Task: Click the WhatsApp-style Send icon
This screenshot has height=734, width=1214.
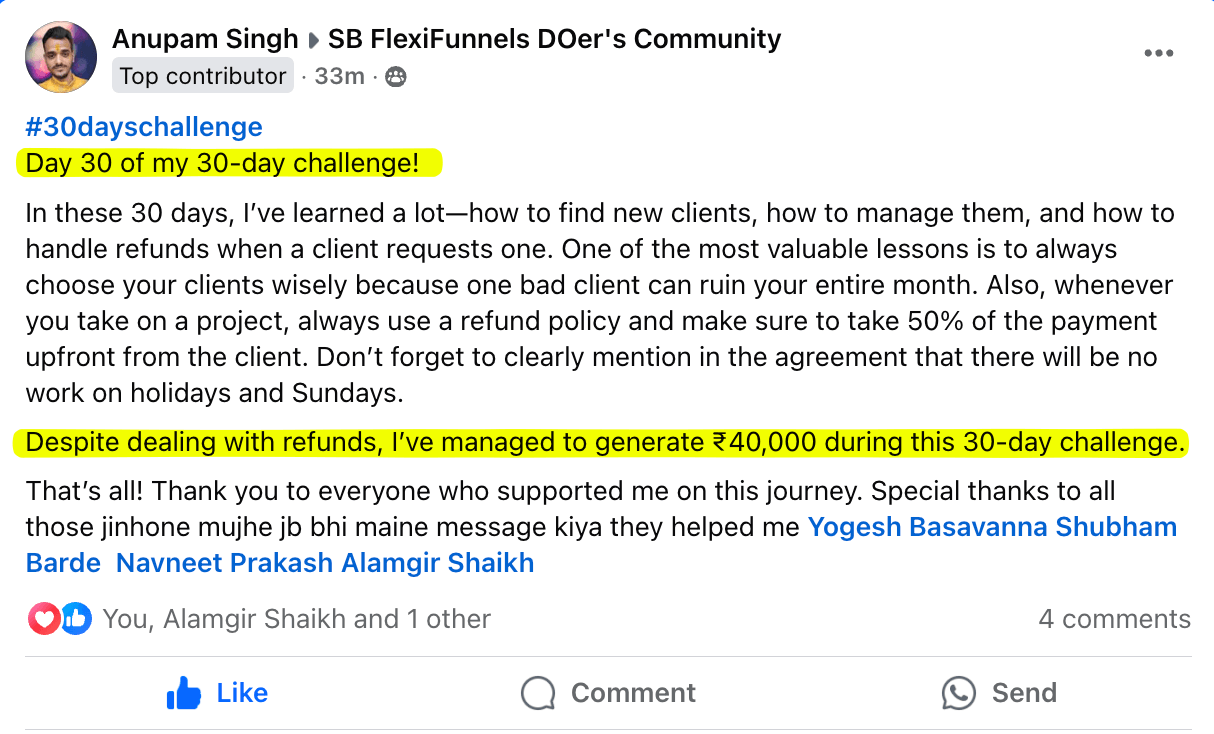Action: click(959, 692)
